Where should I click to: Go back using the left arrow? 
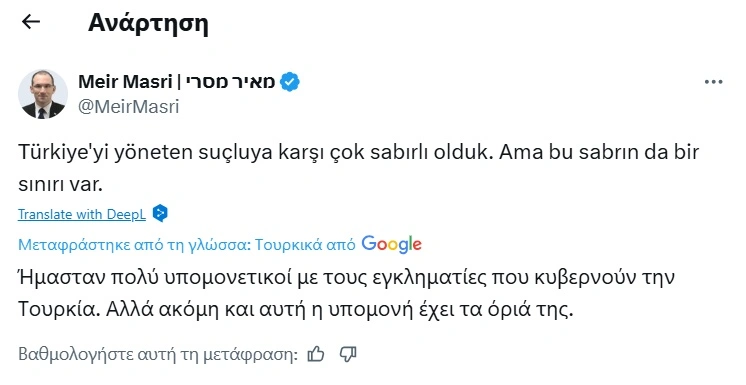coord(31,21)
